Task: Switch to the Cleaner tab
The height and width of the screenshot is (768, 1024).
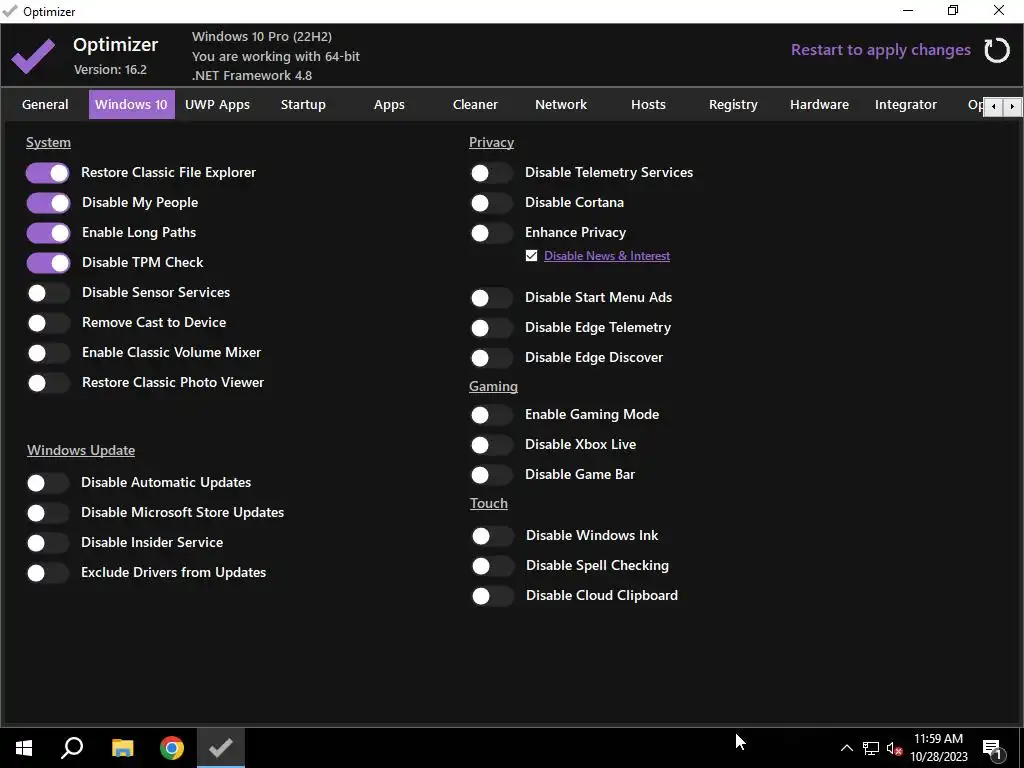Action: click(x=475, y=104)
